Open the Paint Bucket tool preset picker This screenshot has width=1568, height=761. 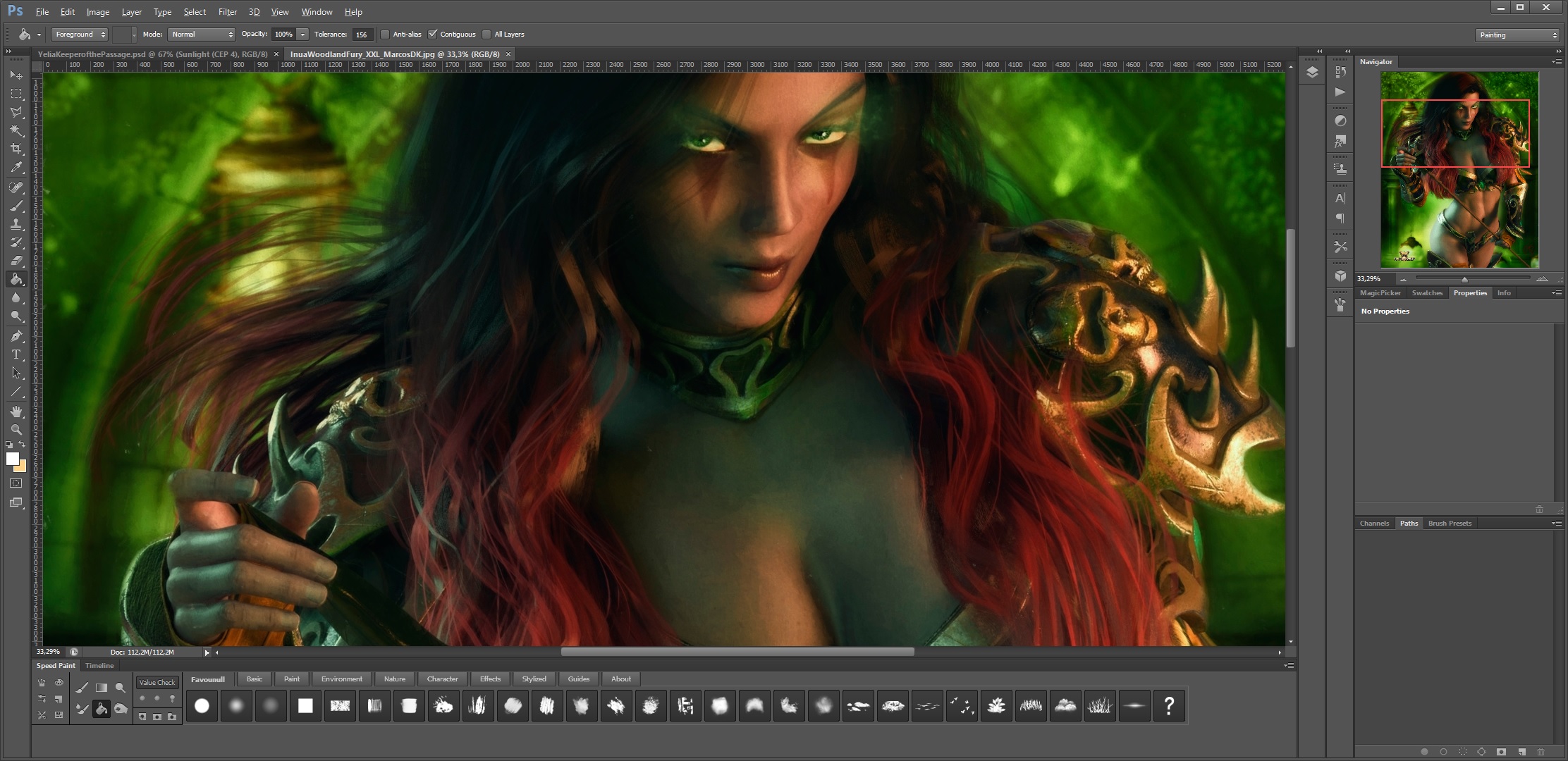point(39,35)
